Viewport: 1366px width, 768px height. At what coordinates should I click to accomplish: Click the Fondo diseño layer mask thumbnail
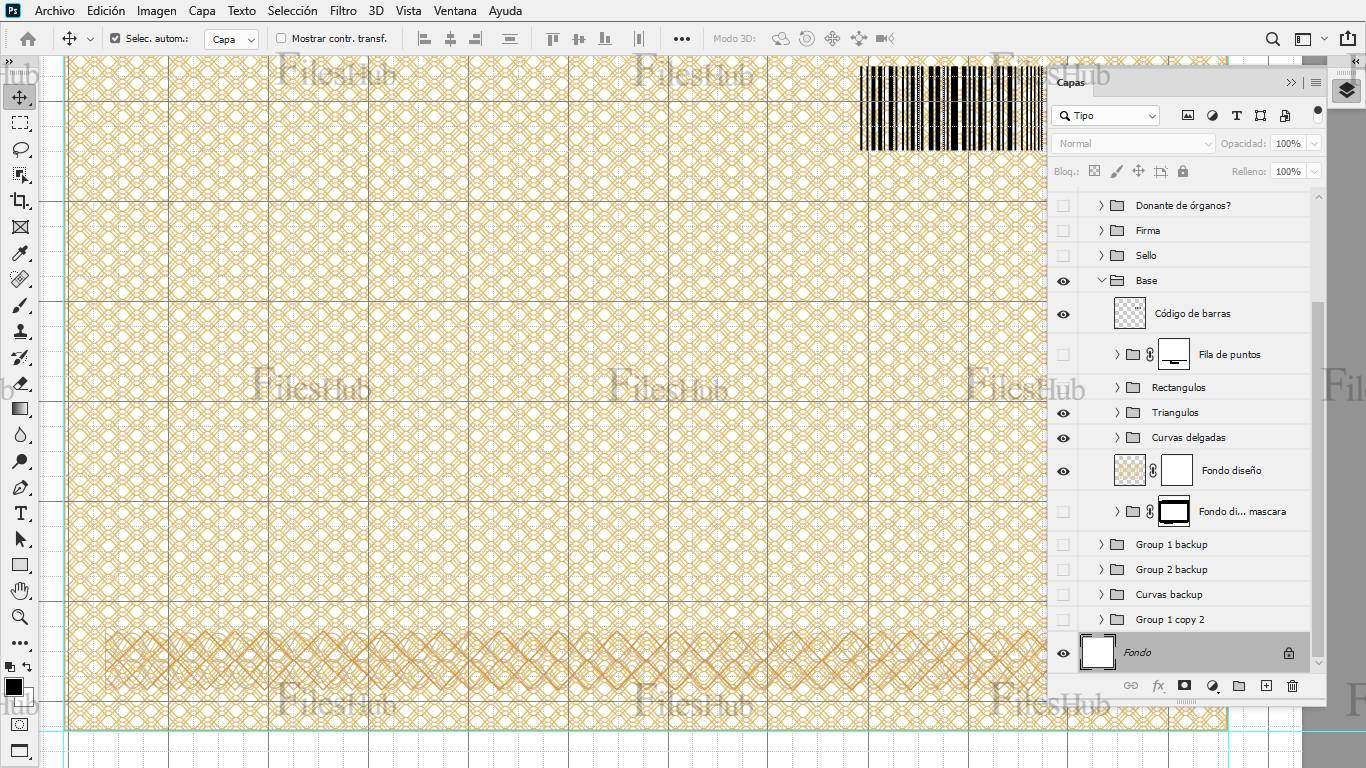coord(1177,471)
